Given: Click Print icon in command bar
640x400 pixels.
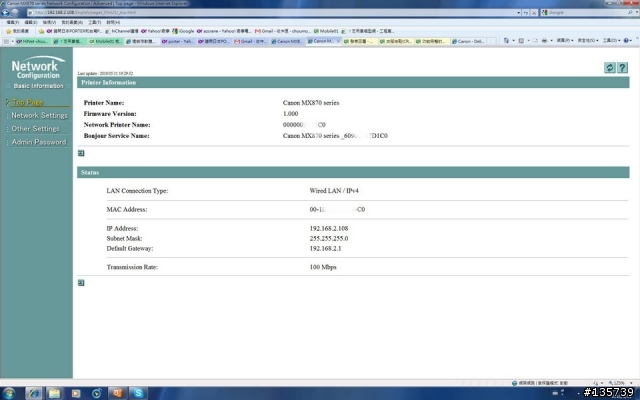Looking at the screenshot, I should coord(544,41).
